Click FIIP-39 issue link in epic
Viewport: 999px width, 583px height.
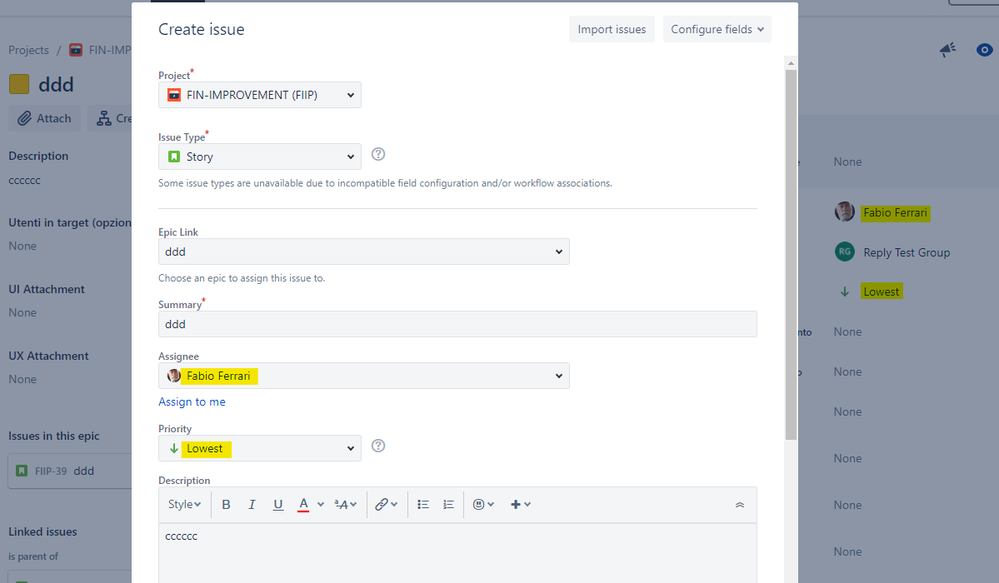click(x=51, y=471)
